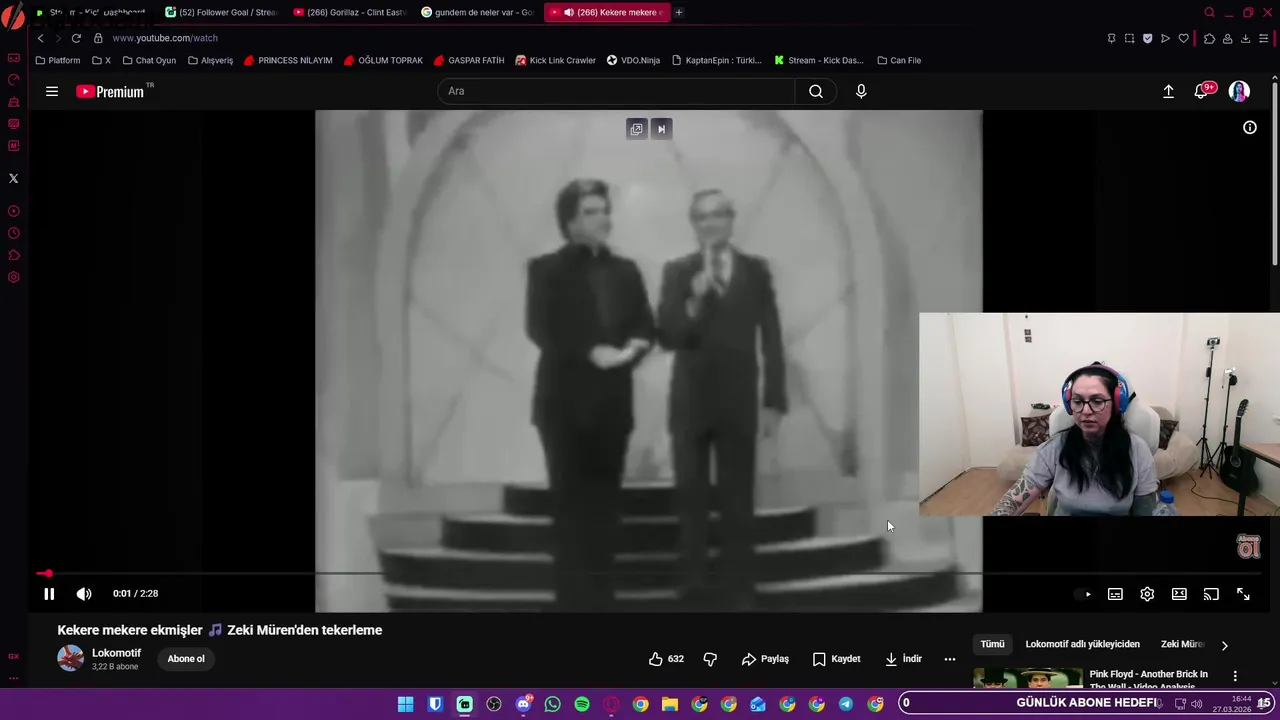Open Alışveriş bookmark folder
This screenshot has height=720, width=1280.
click(x=210, y=60)
